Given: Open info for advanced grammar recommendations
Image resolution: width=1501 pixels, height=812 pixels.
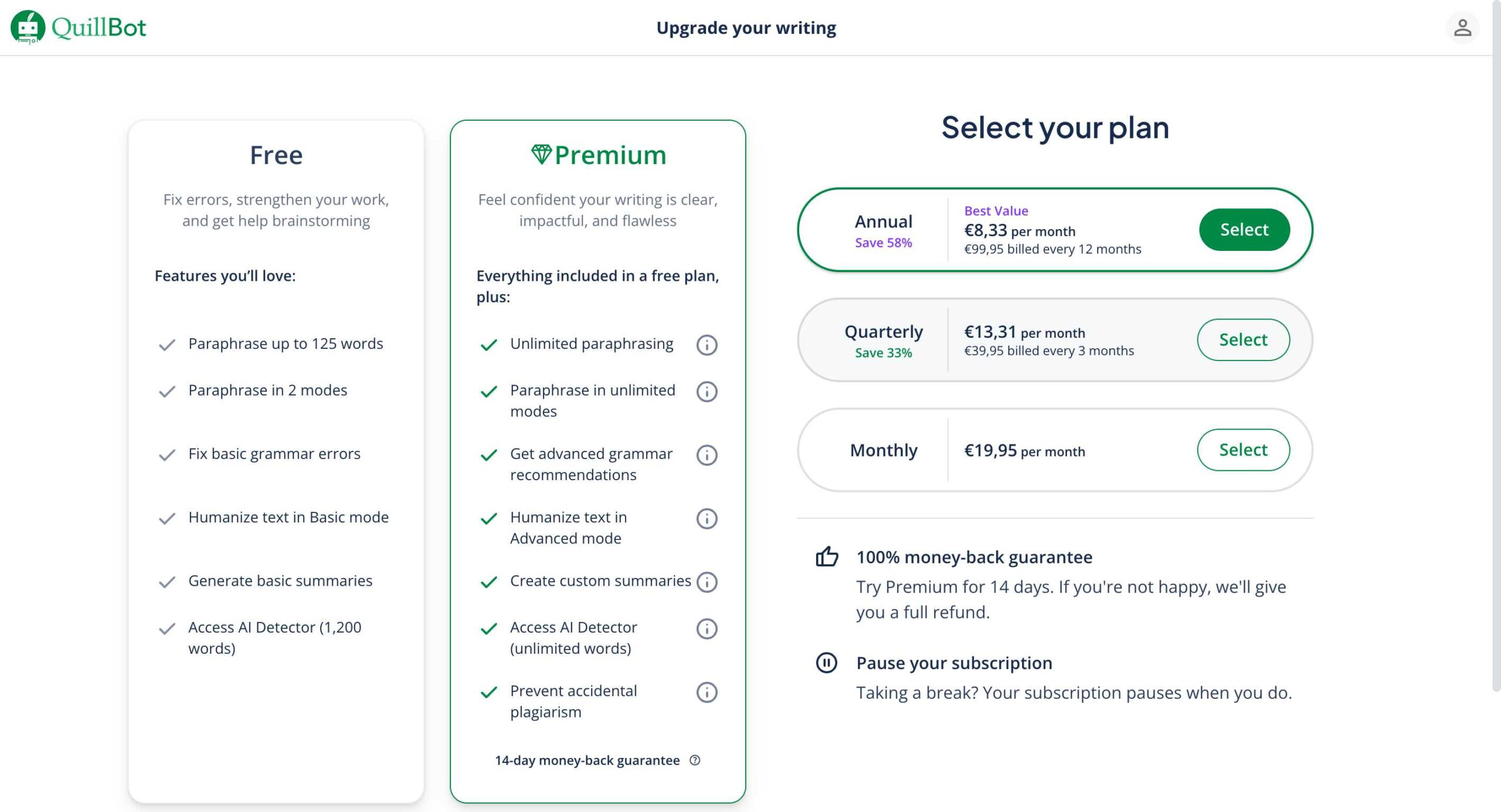Looking at the screenshot, I should 707,456.
